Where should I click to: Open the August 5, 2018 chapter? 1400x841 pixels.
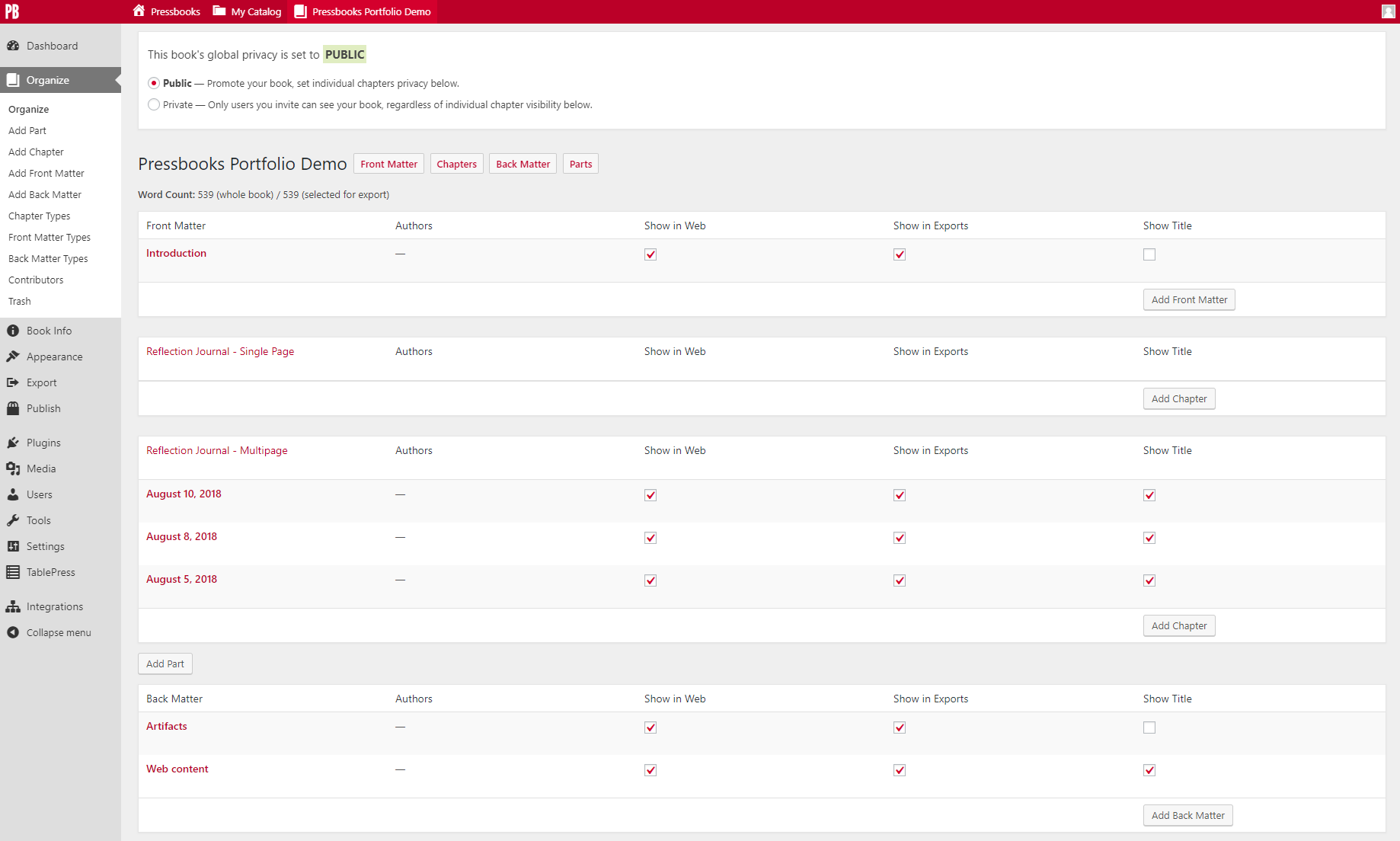[181, 579]
